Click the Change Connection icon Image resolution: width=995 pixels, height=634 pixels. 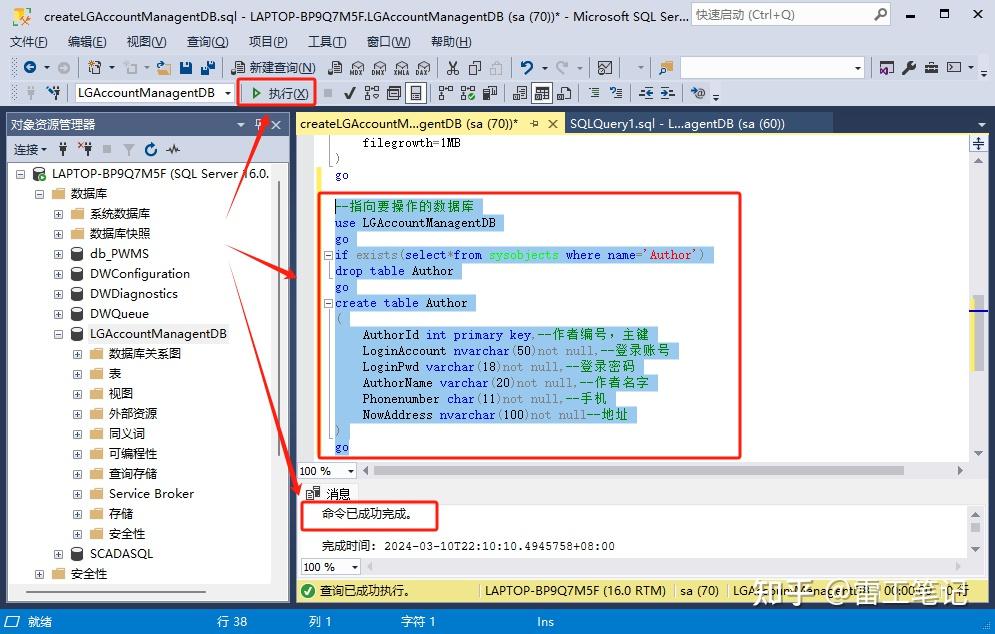53,93
